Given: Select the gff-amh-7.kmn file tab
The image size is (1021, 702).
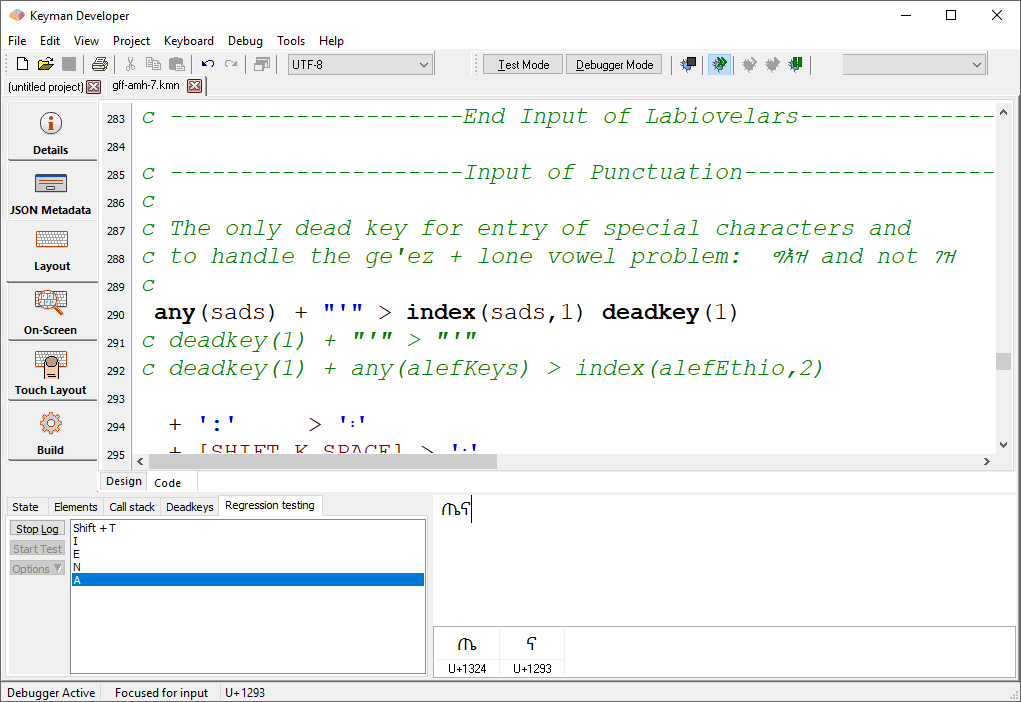Looking at the screenshot, I should click(x=146, y=85).
